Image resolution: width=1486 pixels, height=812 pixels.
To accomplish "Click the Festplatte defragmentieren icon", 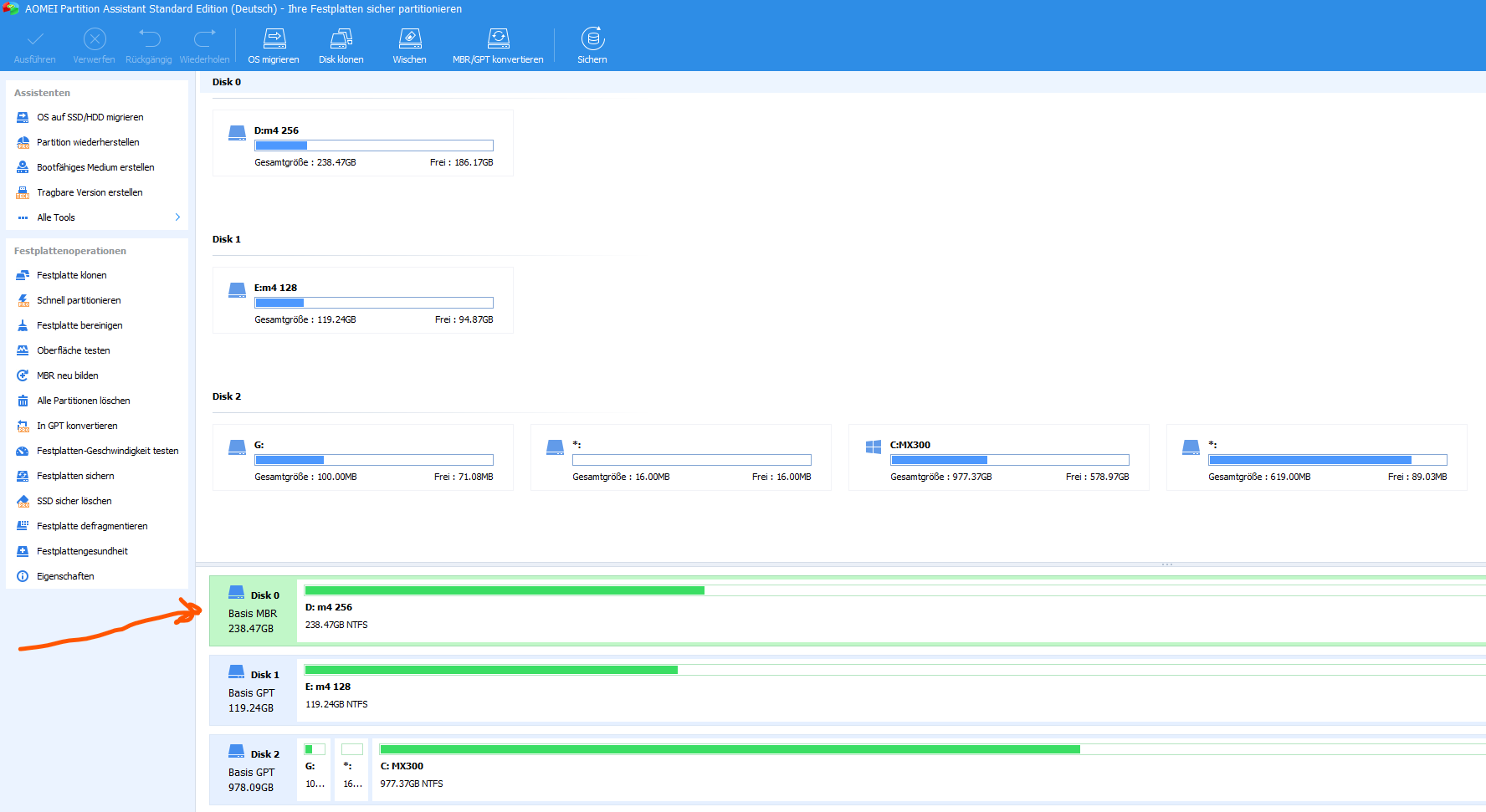I will point(23,526).
